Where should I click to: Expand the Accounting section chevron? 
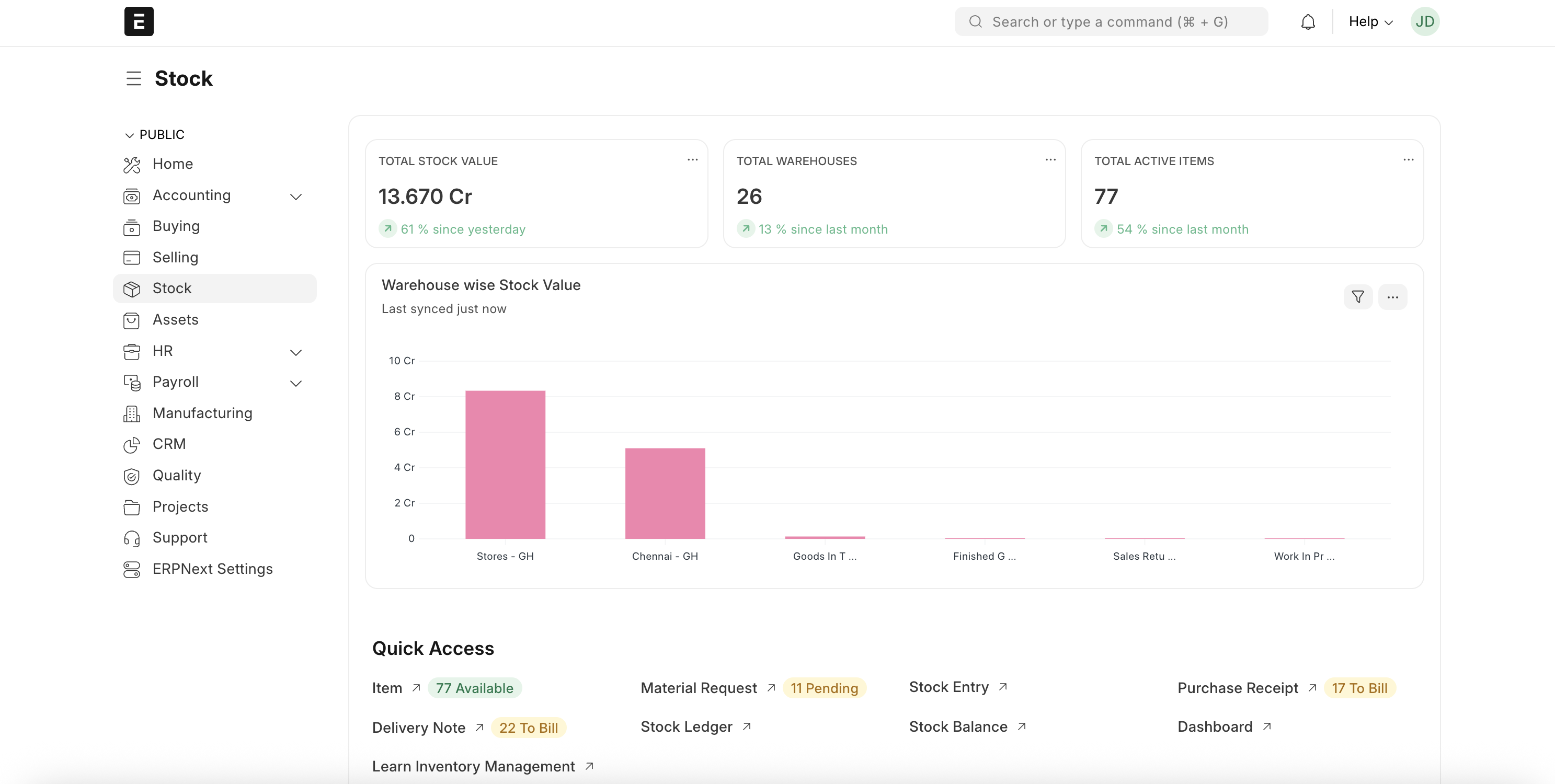296,197
